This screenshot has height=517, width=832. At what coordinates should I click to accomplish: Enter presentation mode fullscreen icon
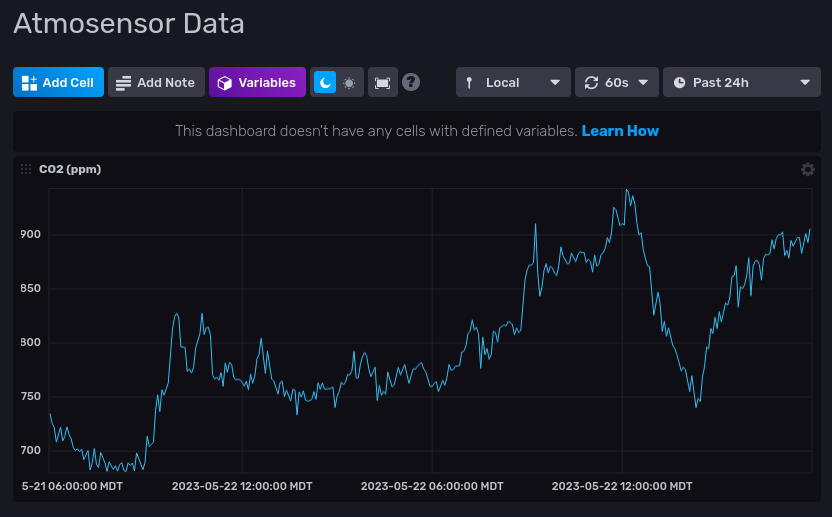coord(382,82)
